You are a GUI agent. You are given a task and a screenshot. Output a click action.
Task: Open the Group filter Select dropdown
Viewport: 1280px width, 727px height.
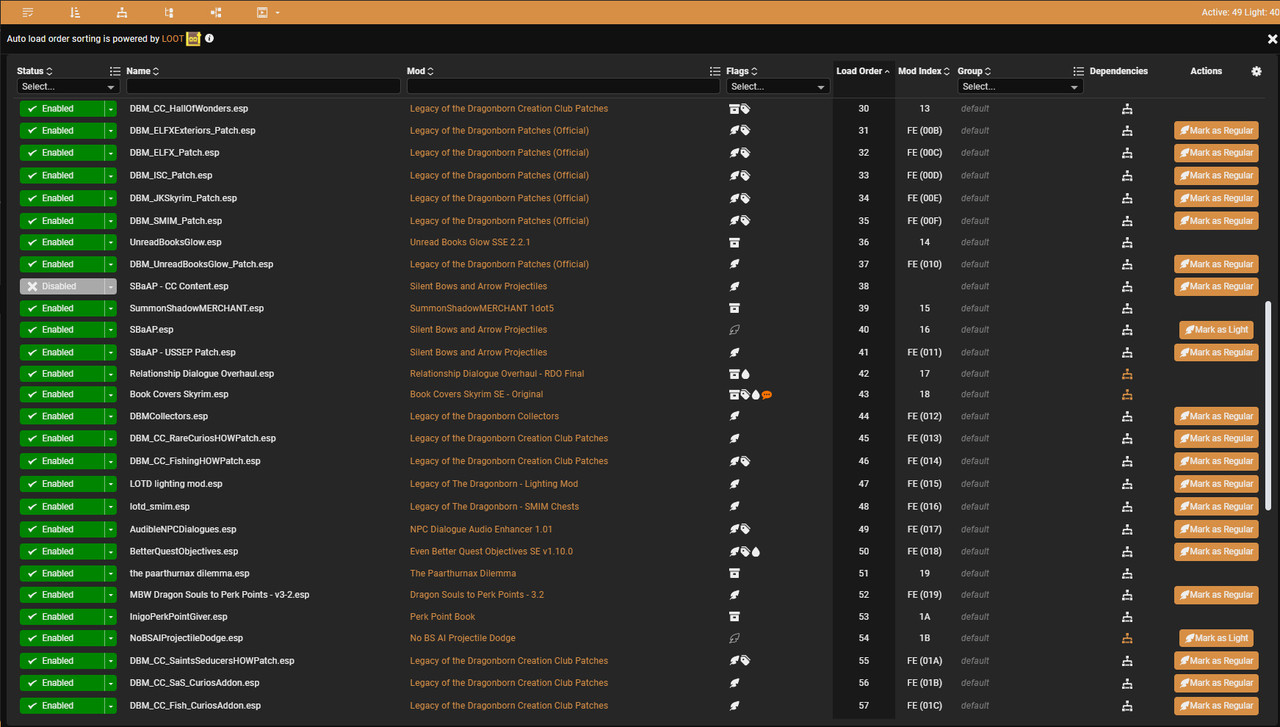(x=1020, y=87)
